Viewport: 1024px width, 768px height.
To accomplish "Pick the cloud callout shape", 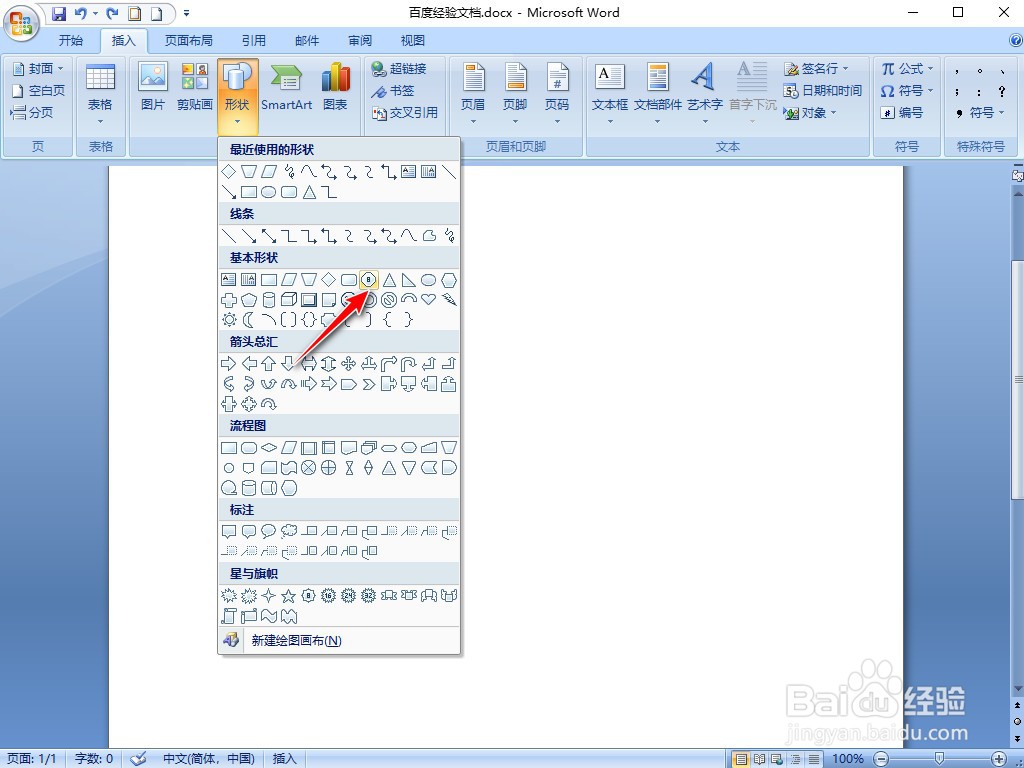I will click(289, 531).
